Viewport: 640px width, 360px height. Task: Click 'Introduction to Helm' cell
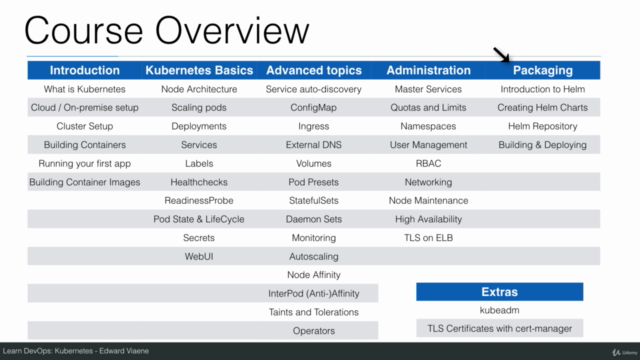(x=542, y=89)
